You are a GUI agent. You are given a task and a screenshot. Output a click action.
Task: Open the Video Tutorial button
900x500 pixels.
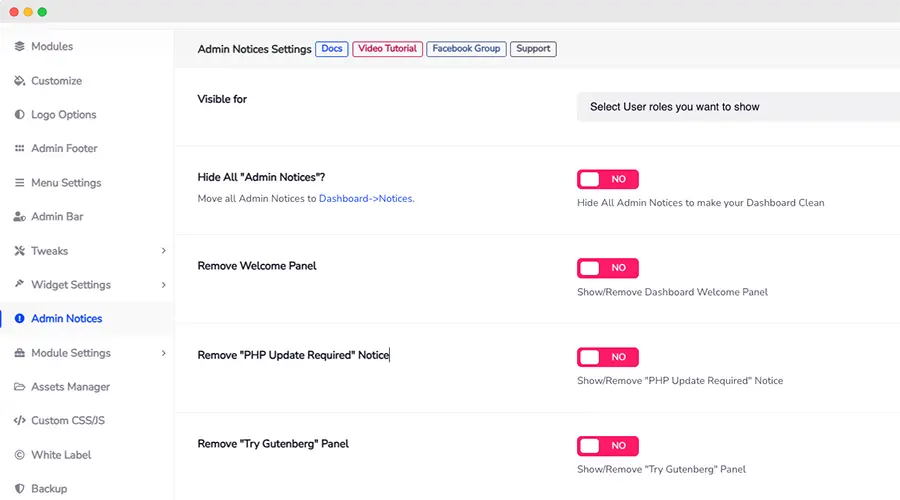(388, 49)
